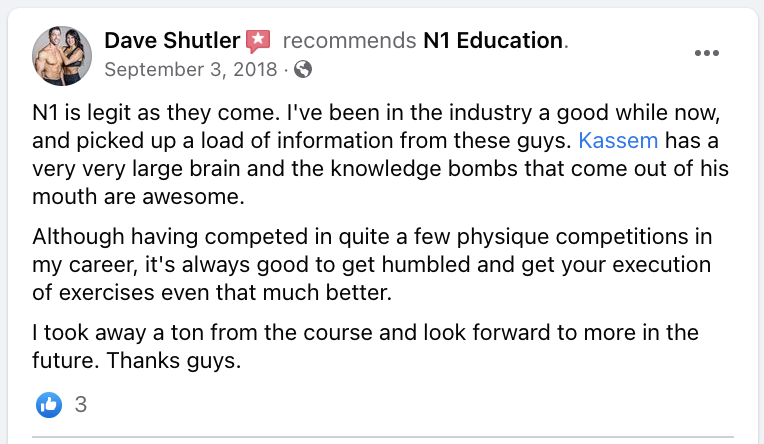This screenshot has height=444, width=764.
Task: Click the Public globe privacy icon
Action: (x=303, y=69)
